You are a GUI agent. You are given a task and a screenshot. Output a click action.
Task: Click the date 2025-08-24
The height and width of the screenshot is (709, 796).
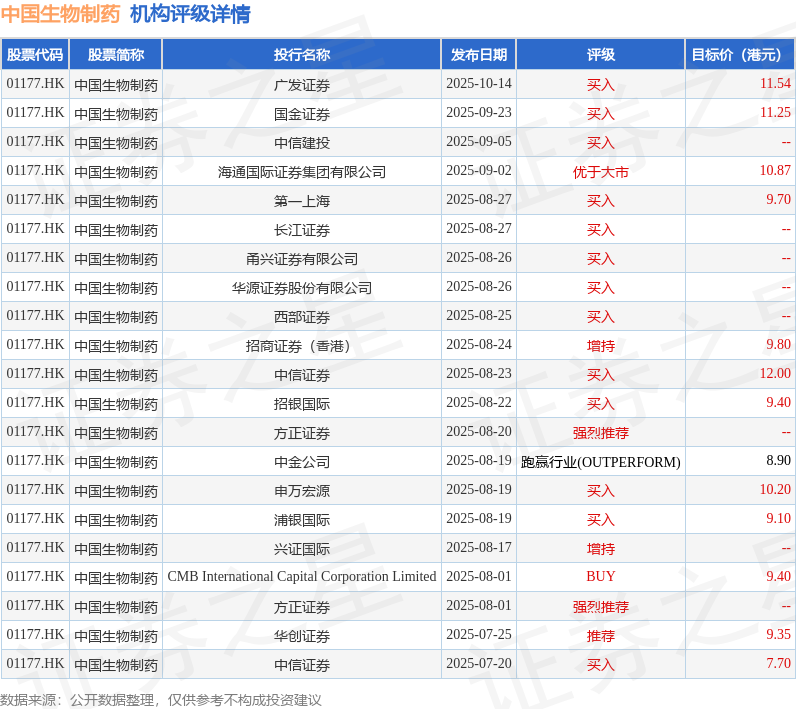coord(479,344)
